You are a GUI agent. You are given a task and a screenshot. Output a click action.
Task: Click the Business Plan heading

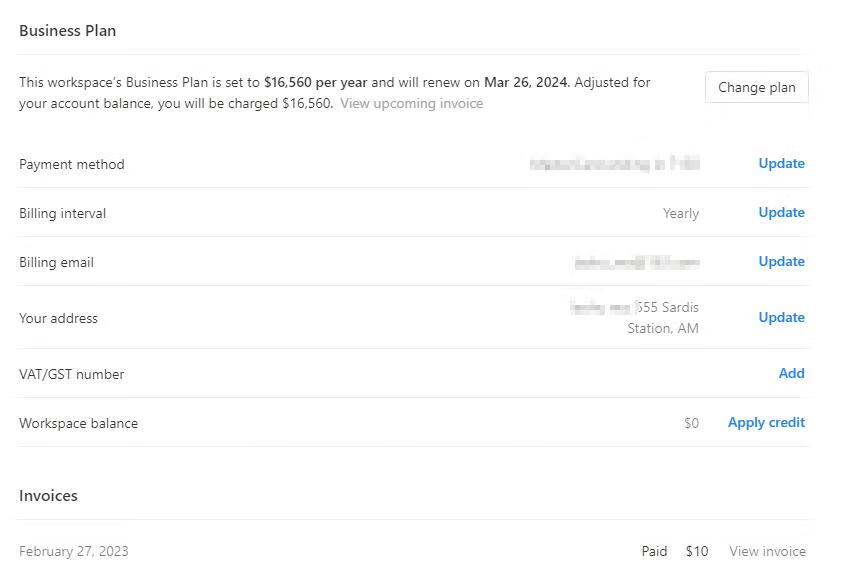[68, 31]
